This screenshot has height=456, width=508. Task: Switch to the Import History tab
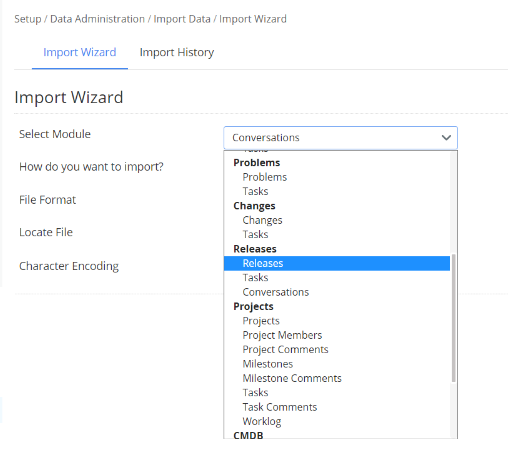tap(177, 52)
